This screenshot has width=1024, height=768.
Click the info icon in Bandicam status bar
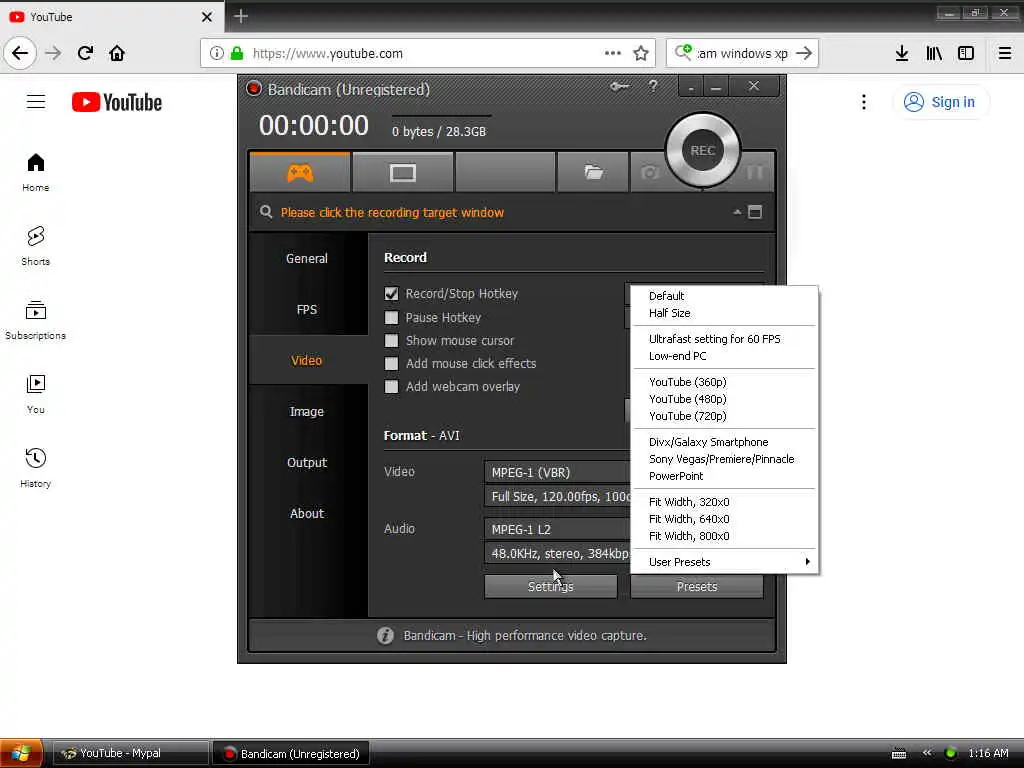[385, 635]
